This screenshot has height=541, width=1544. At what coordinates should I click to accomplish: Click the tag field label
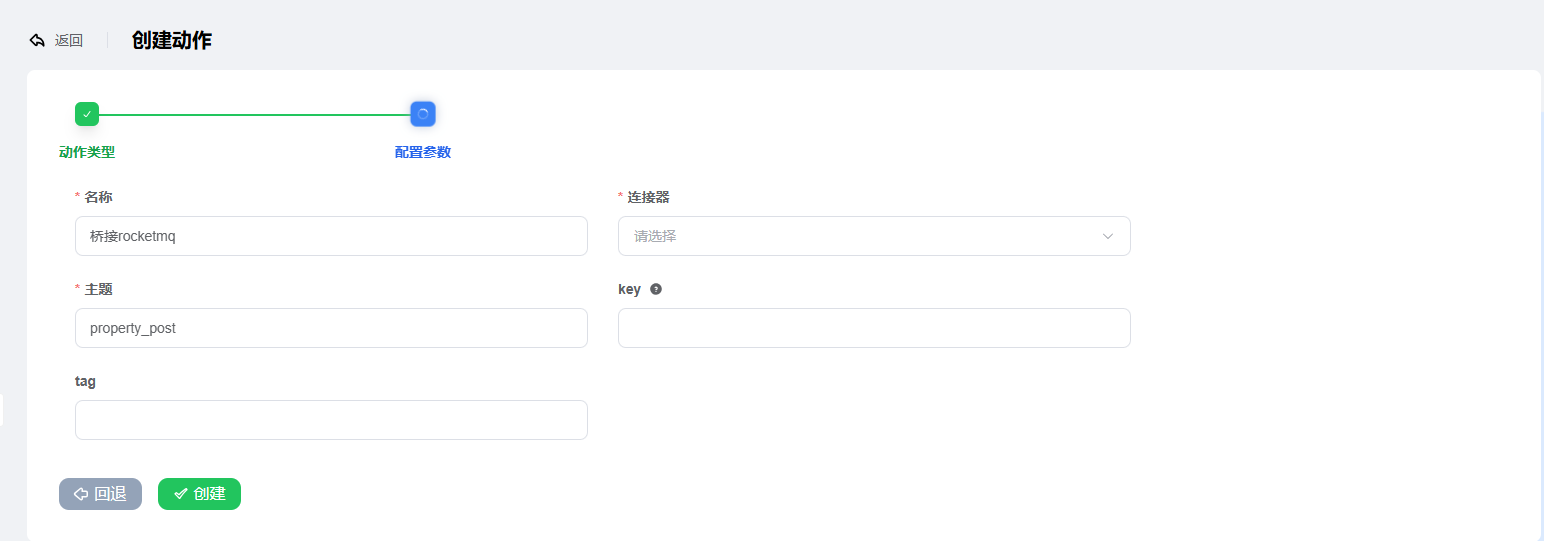click(85, 381)
